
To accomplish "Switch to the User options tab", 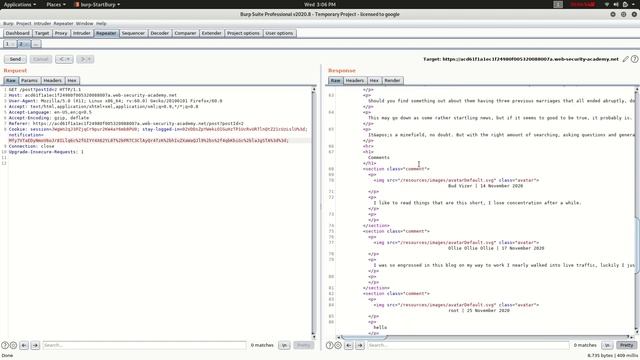I will click(279, 33).
